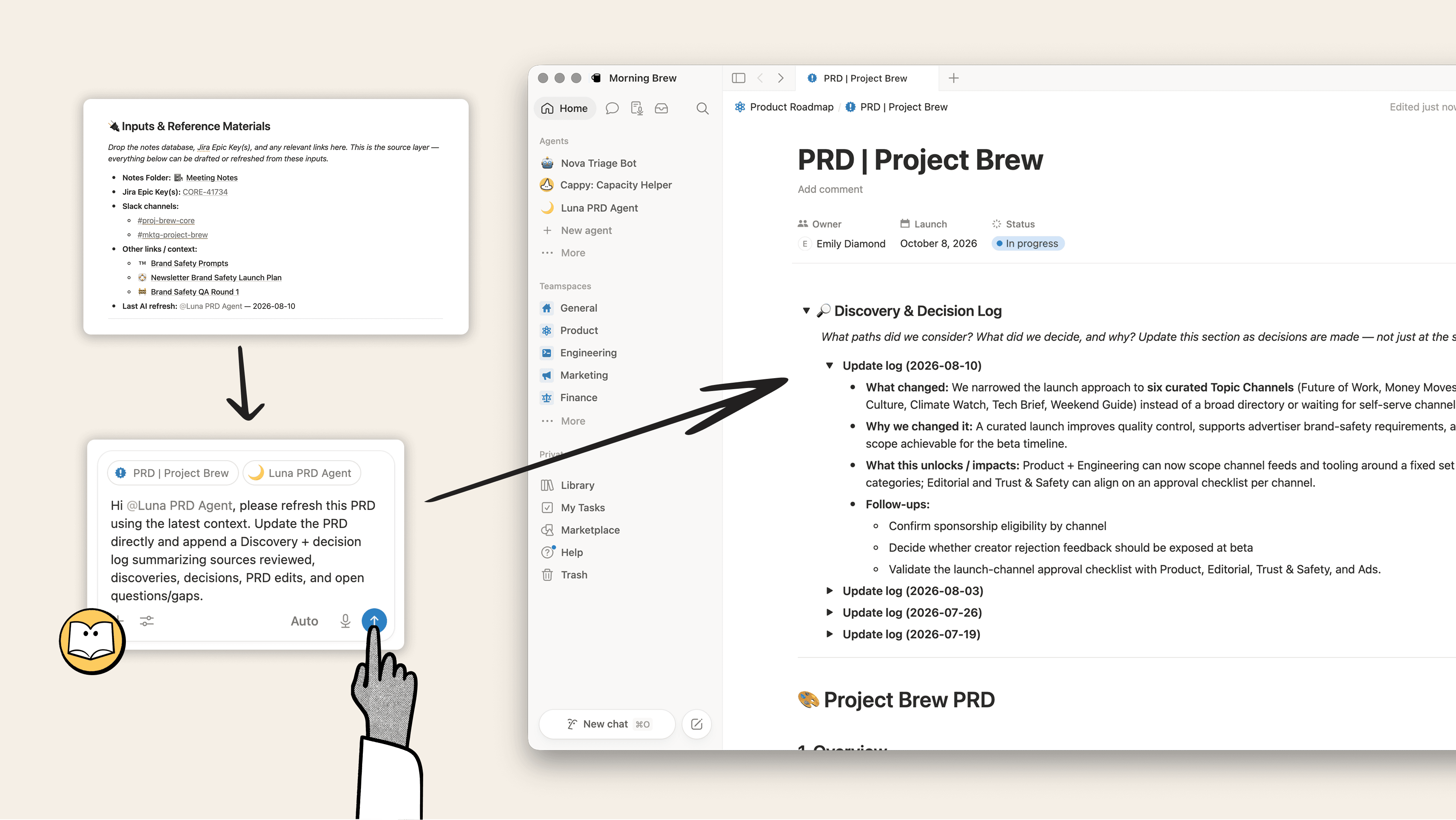Click the Emily Diamond owner value
The height and width of the screenshot is (820, 1456).
842,244
